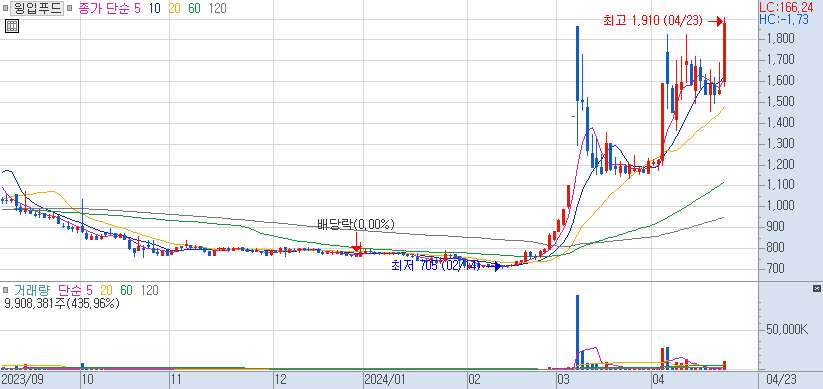Click the red ex-dividend arrow marker

[356, 243]
